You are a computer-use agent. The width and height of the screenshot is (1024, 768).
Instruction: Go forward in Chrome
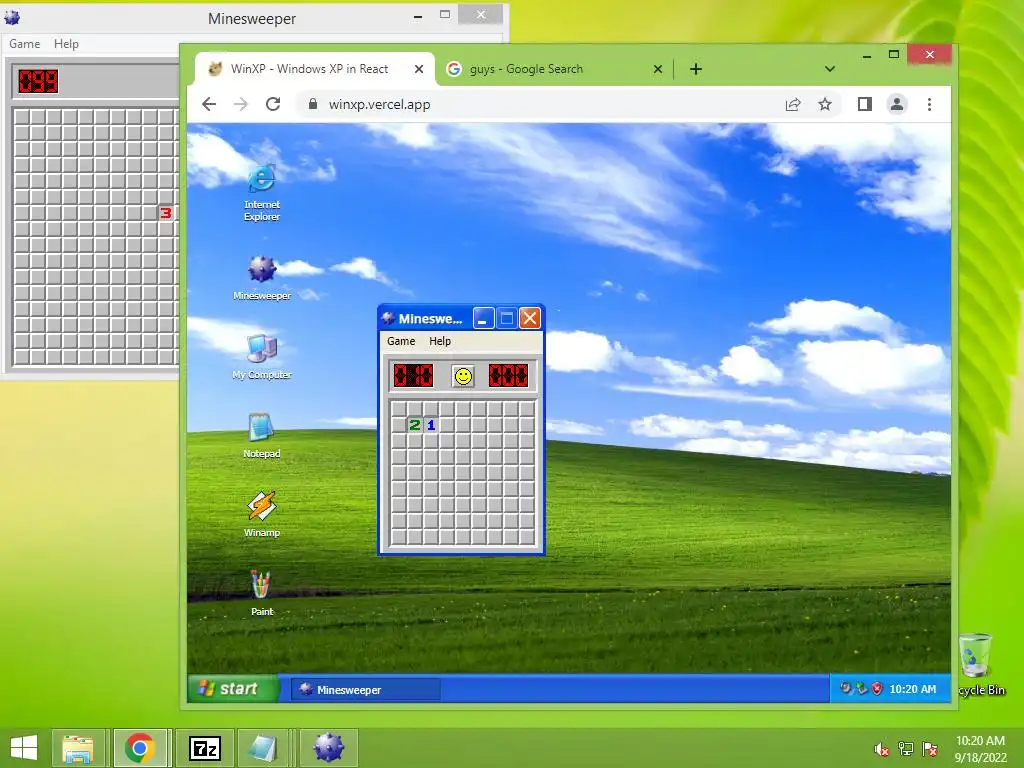[241, 104]
